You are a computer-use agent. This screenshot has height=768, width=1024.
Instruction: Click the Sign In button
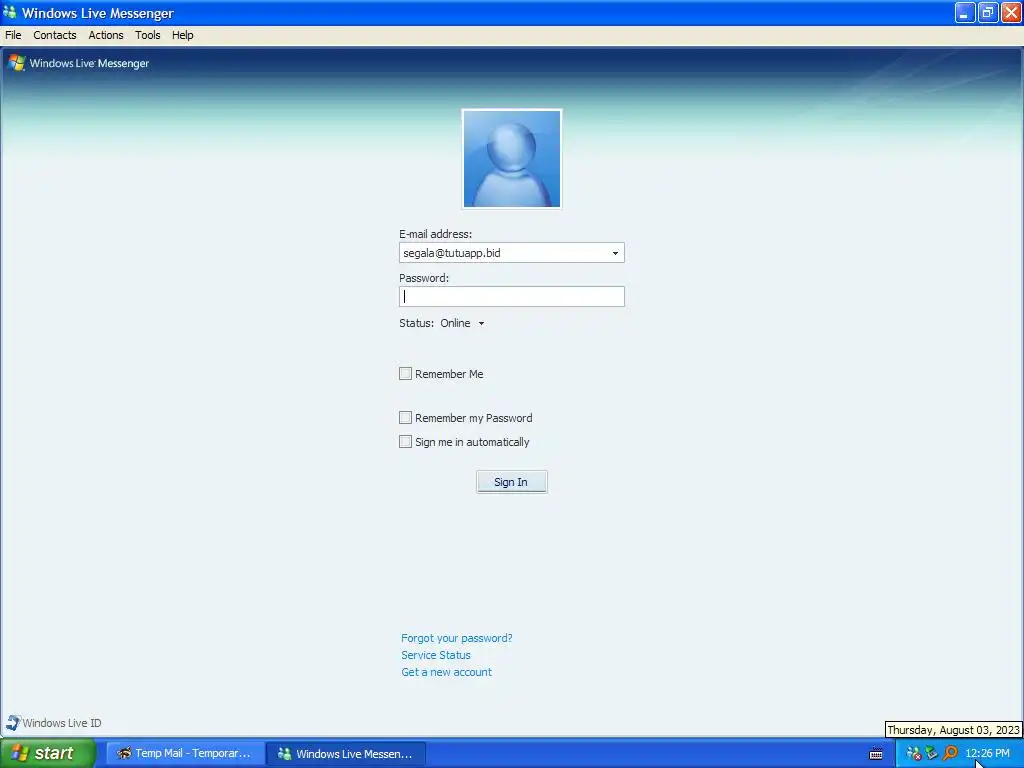pos(511,482)
